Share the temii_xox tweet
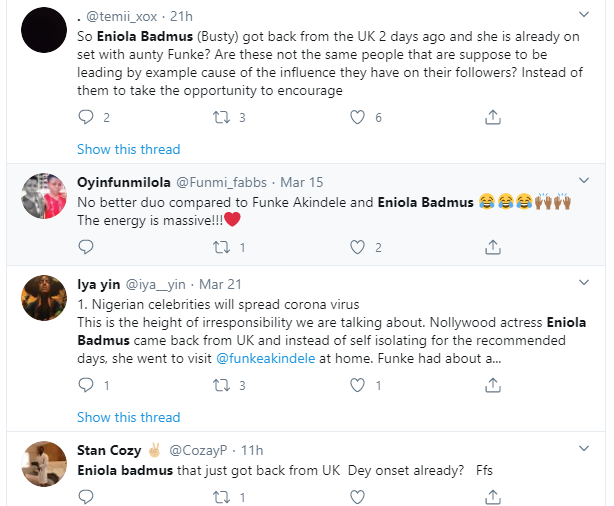Viewport: 614px width, 506px height. point(492,118)
